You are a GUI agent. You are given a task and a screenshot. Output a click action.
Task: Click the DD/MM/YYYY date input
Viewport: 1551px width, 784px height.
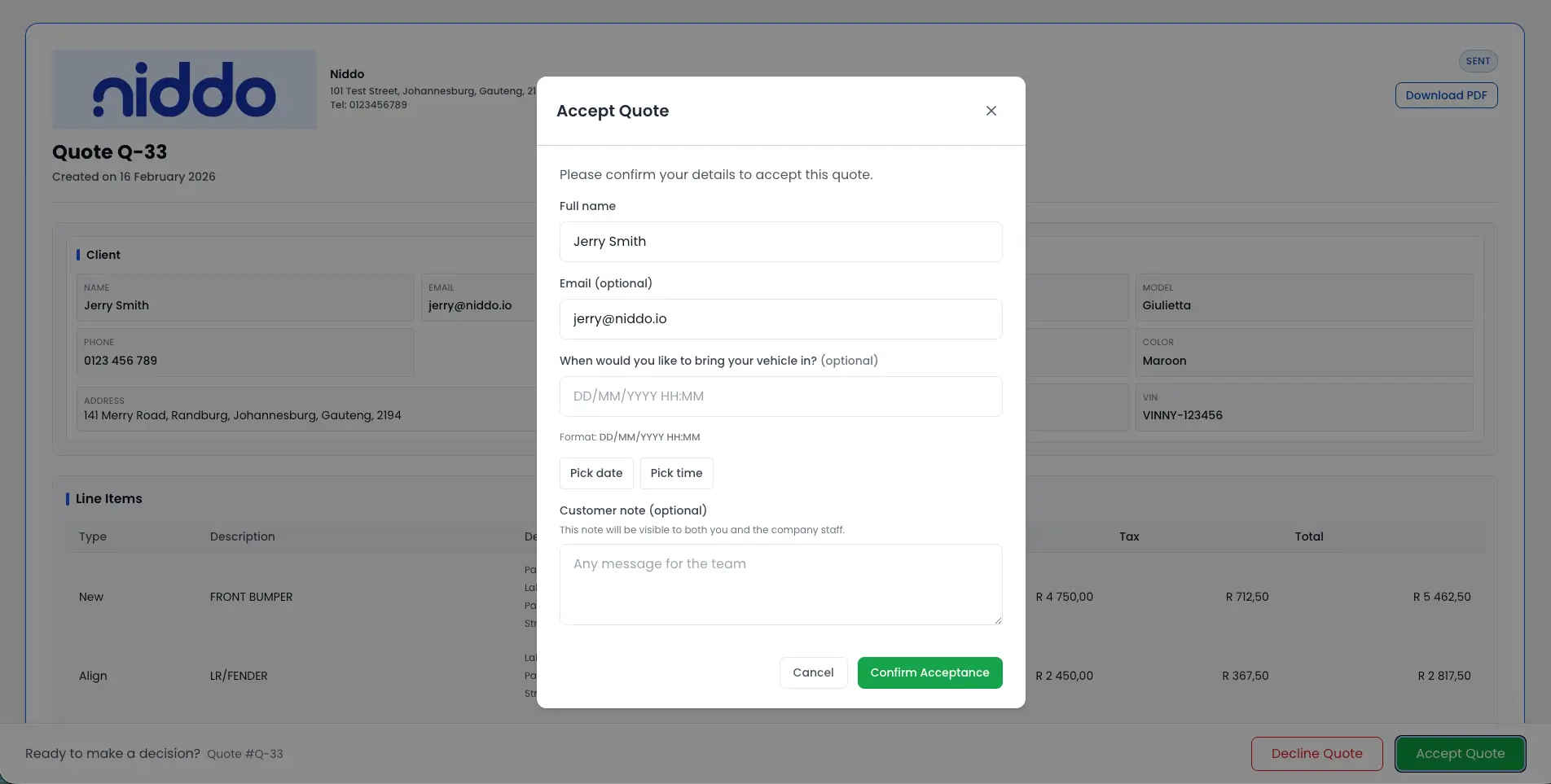click(x=780, y=396)
